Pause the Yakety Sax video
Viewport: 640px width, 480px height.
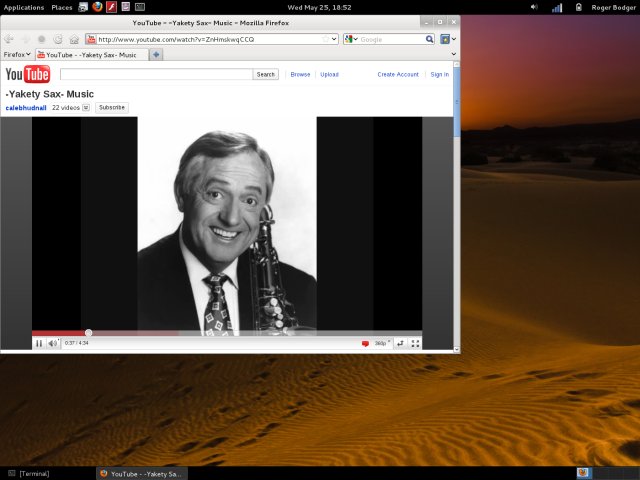(39, 343)
